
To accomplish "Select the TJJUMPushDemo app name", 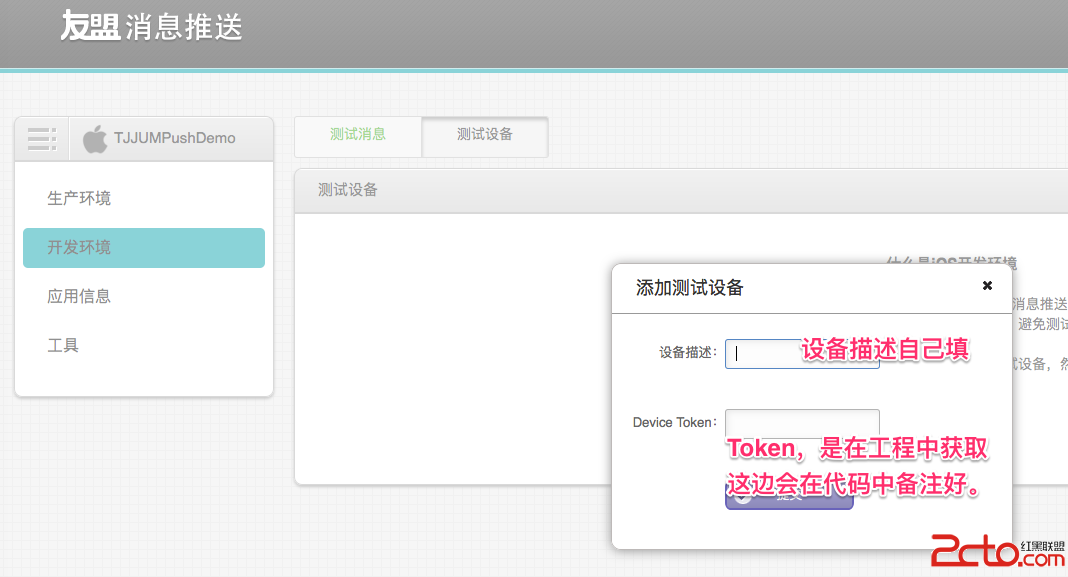I will click(x=174, y=138).
